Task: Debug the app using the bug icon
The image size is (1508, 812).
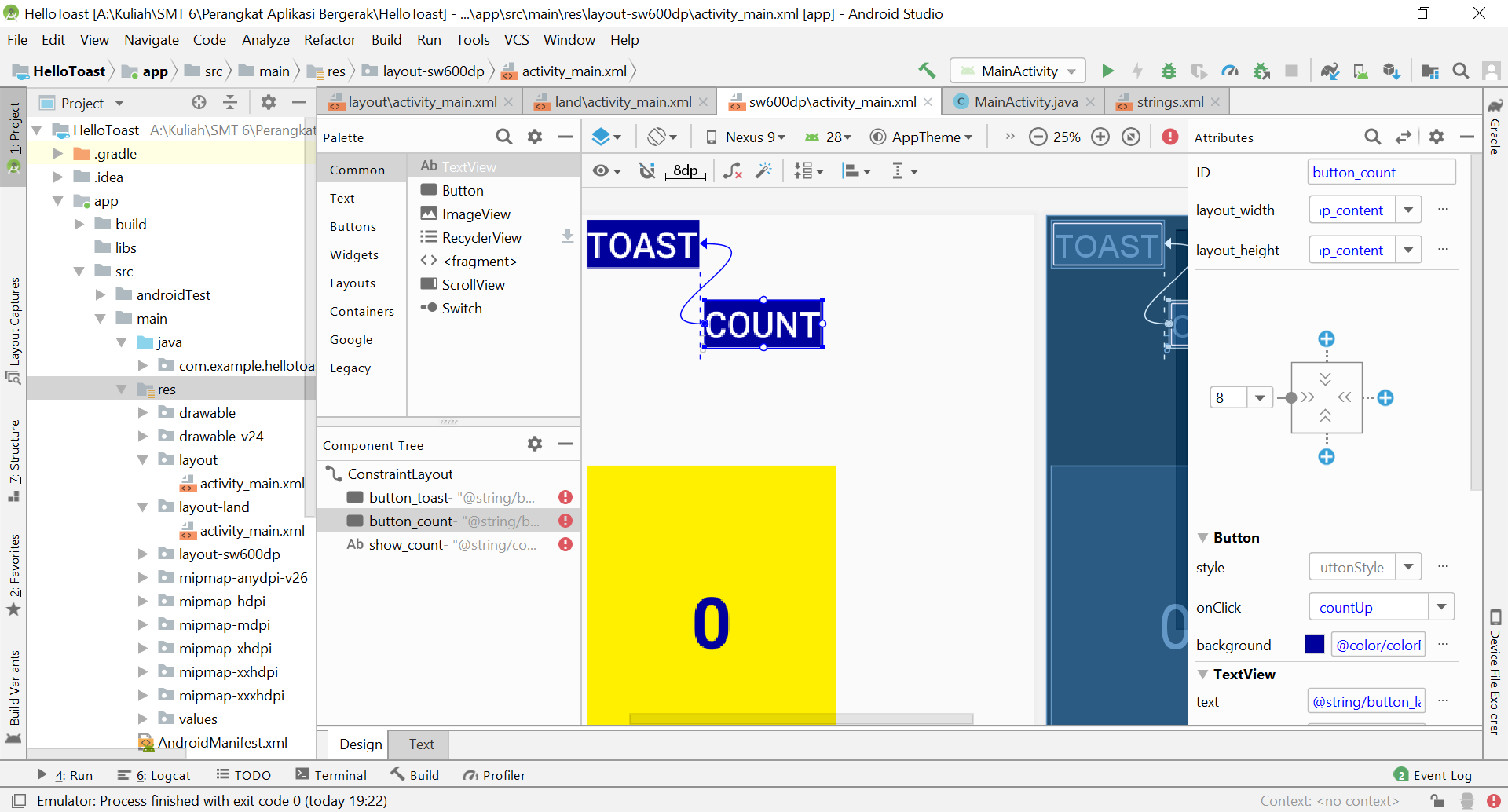Action: 1168,71
